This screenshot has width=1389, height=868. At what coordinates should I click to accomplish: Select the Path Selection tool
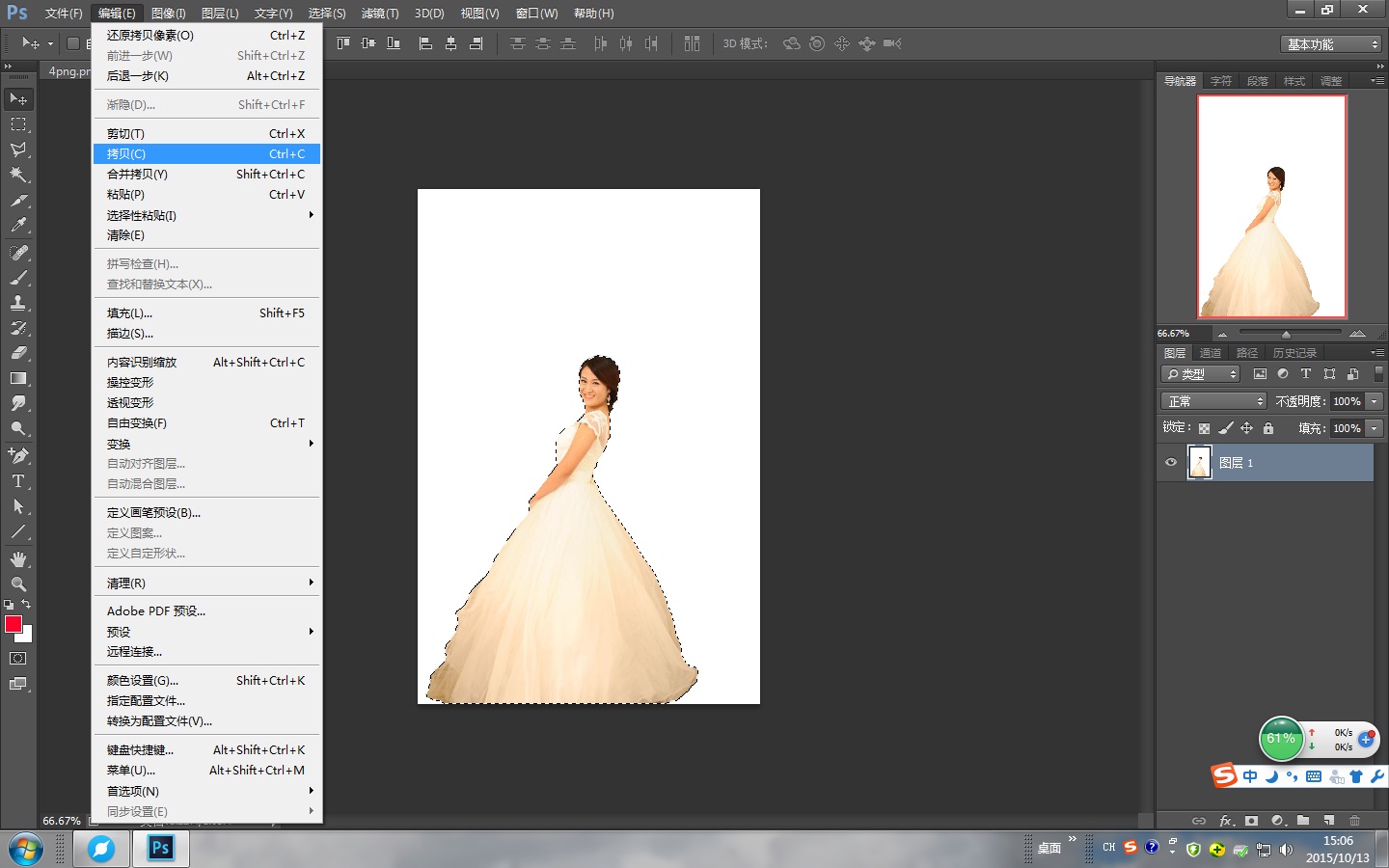[18, 505]
